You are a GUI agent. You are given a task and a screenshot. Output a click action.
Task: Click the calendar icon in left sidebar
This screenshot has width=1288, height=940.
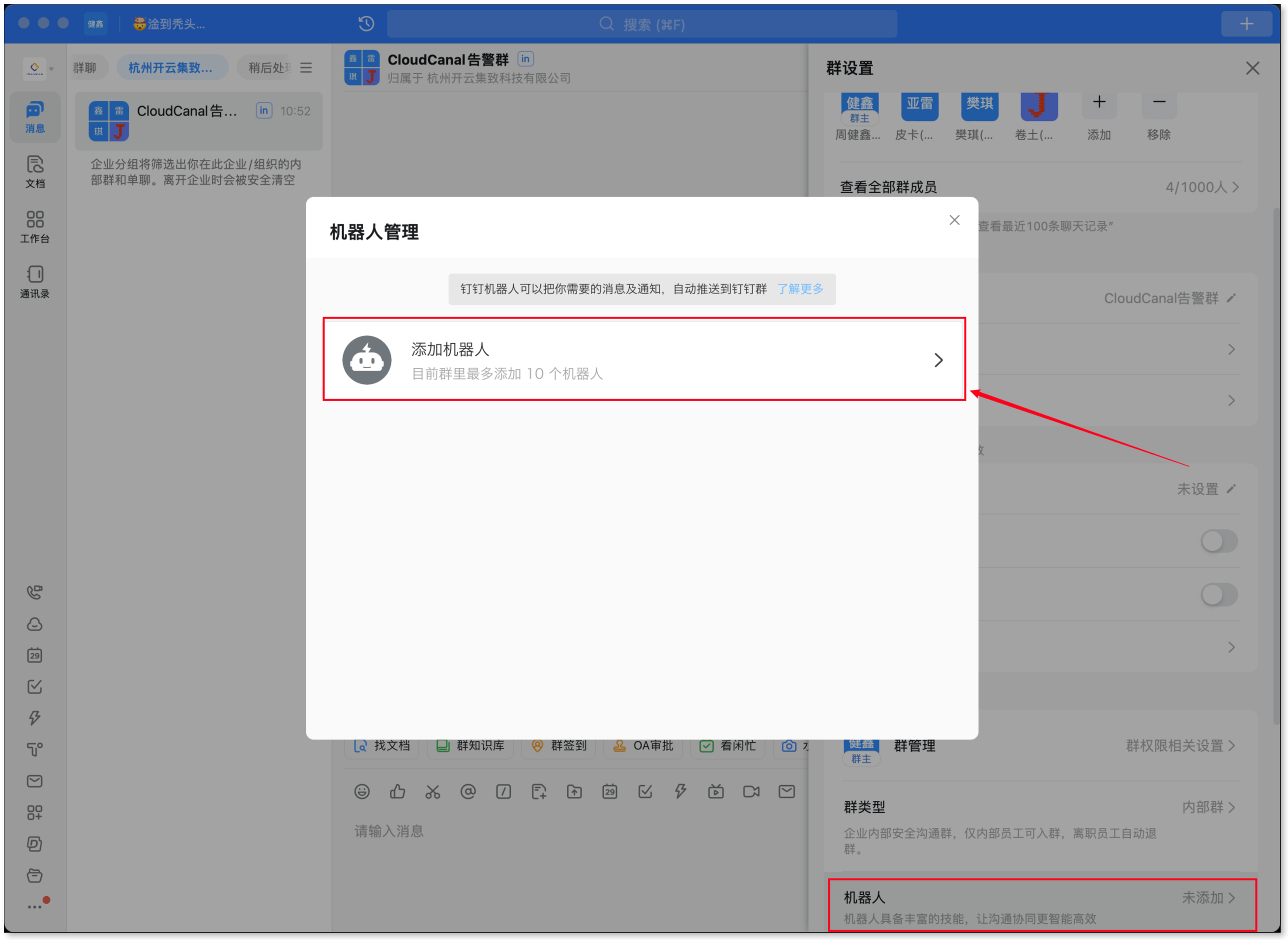point(35,655)
